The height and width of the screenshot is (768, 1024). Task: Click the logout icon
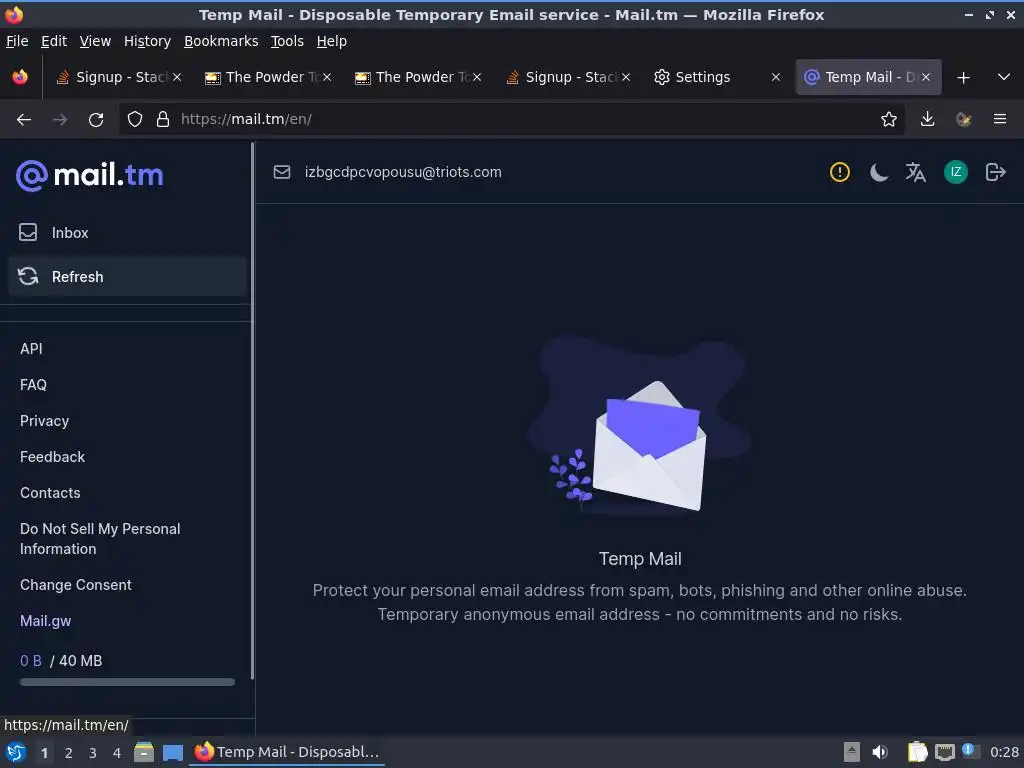point(995,172)
